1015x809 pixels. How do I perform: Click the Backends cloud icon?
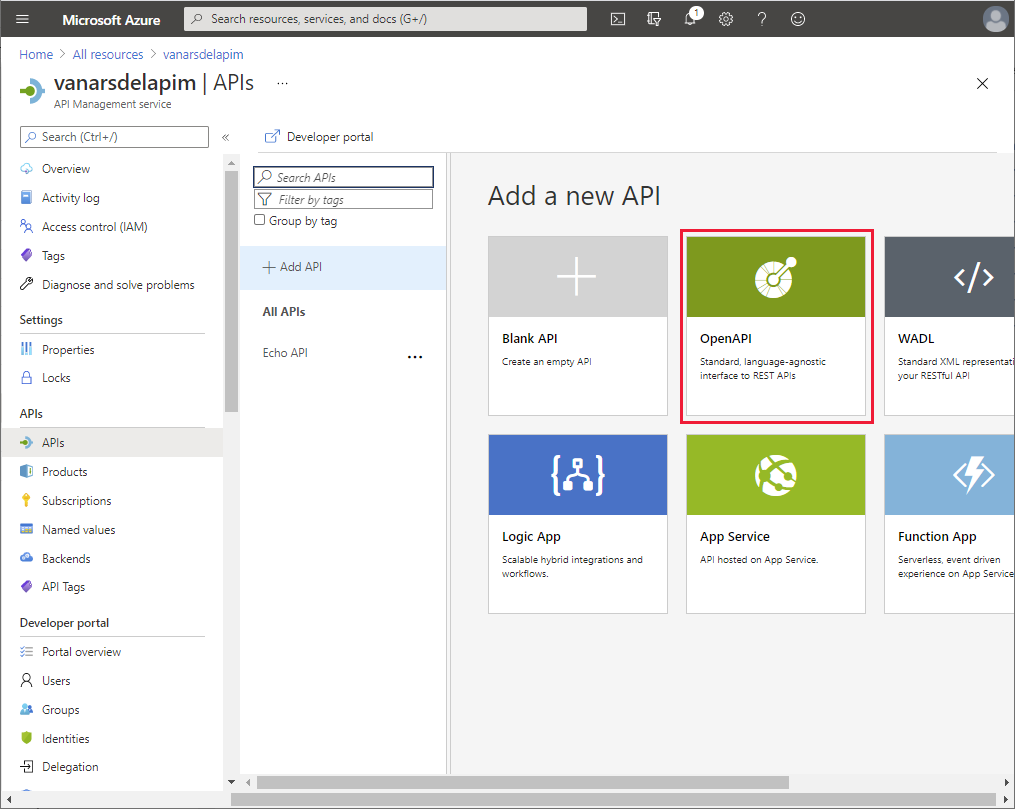(x=27, y=558)
